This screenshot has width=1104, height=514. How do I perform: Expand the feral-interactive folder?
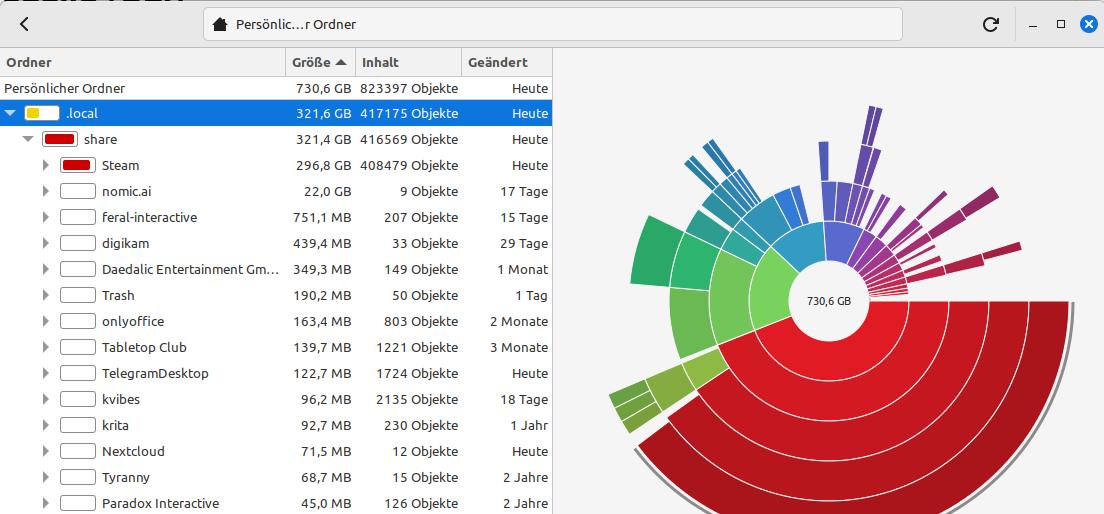(x=46, y=218)
